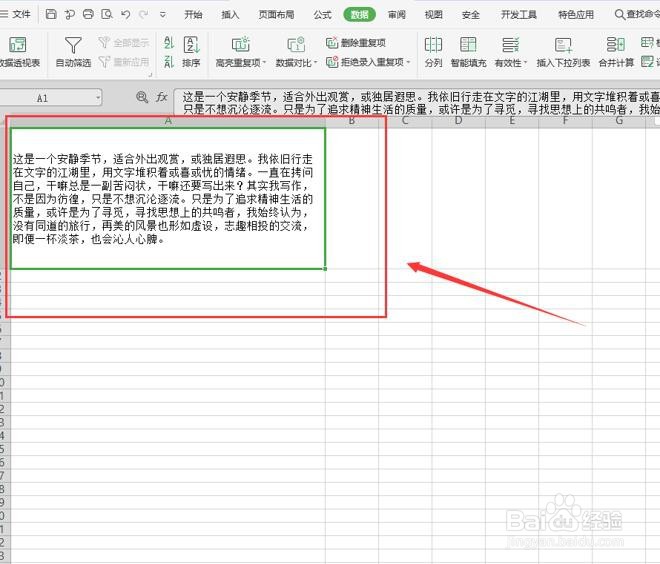Click the sort ascending A-Z icon
The height and width of the screenshot is (564, 660).
point(169,43)
